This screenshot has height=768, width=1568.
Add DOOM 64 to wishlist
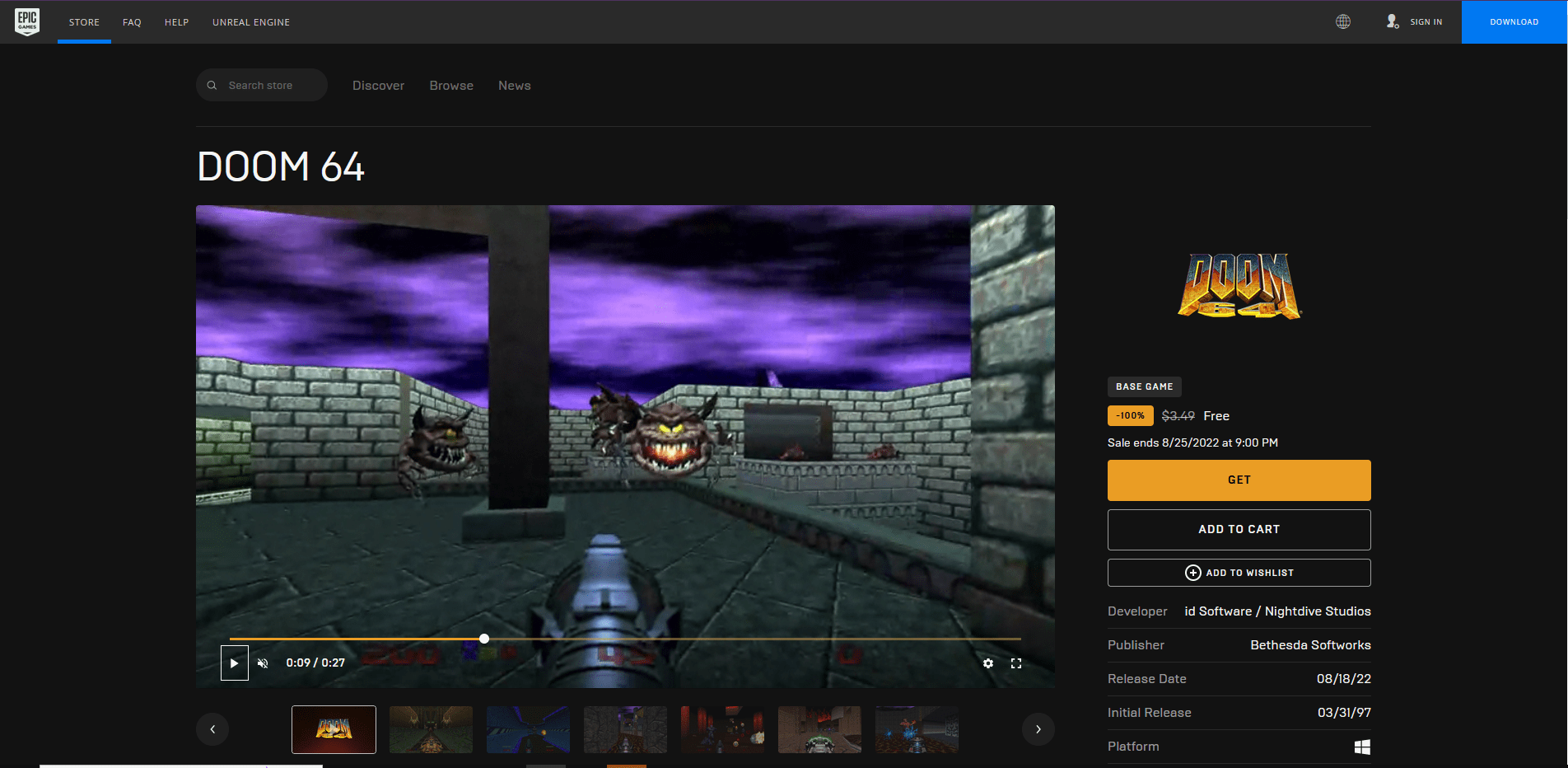(x=1239, y=573)
